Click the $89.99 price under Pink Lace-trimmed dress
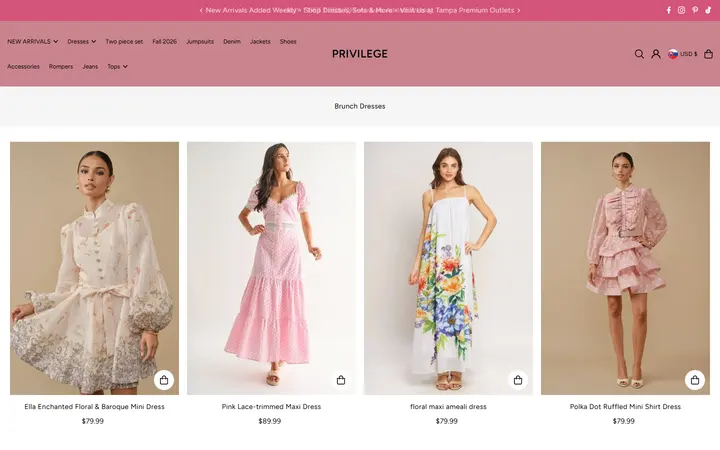720x450 pixels. tap(270, 421)
